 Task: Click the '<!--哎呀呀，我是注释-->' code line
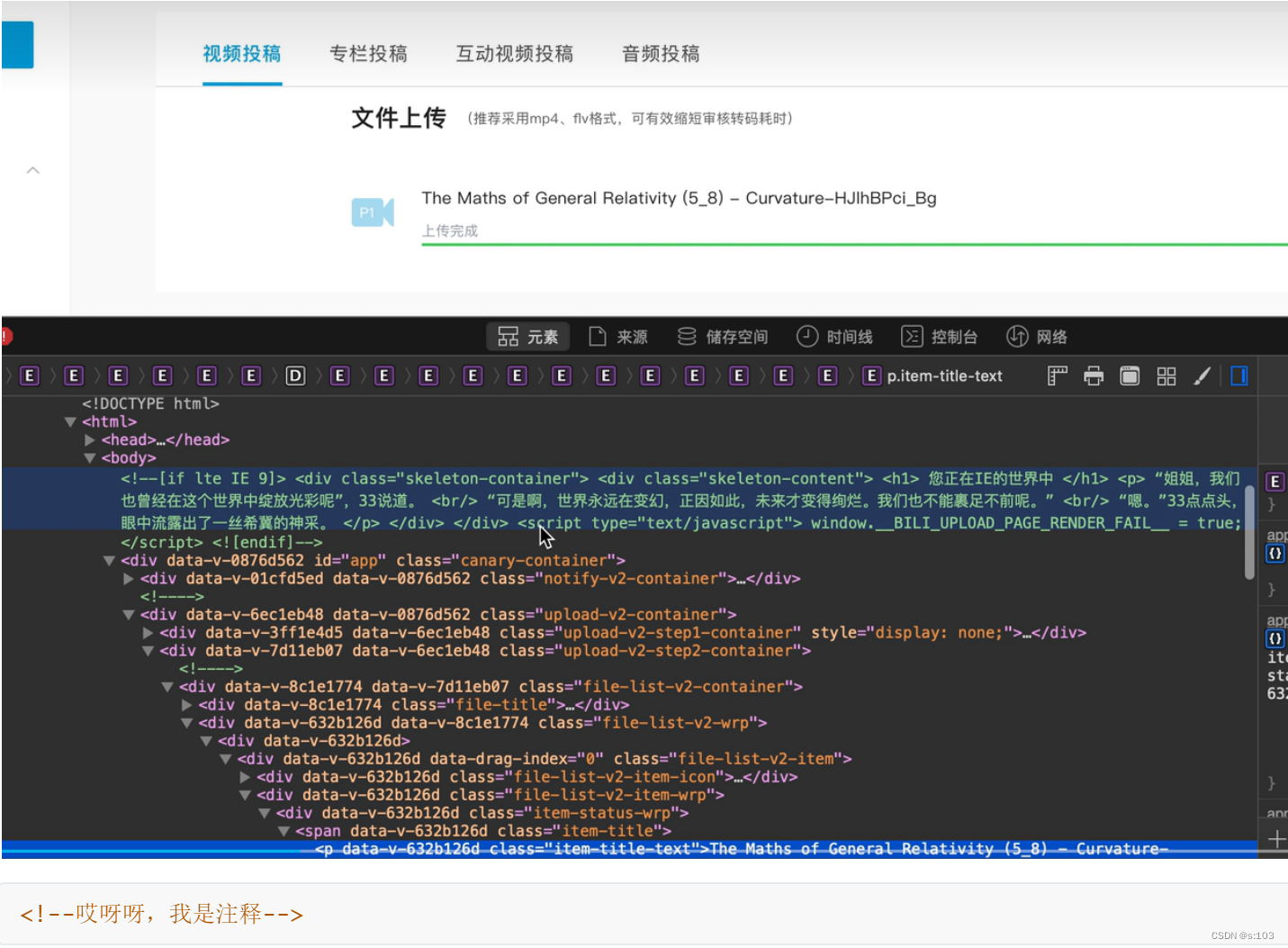pos(162,914)
